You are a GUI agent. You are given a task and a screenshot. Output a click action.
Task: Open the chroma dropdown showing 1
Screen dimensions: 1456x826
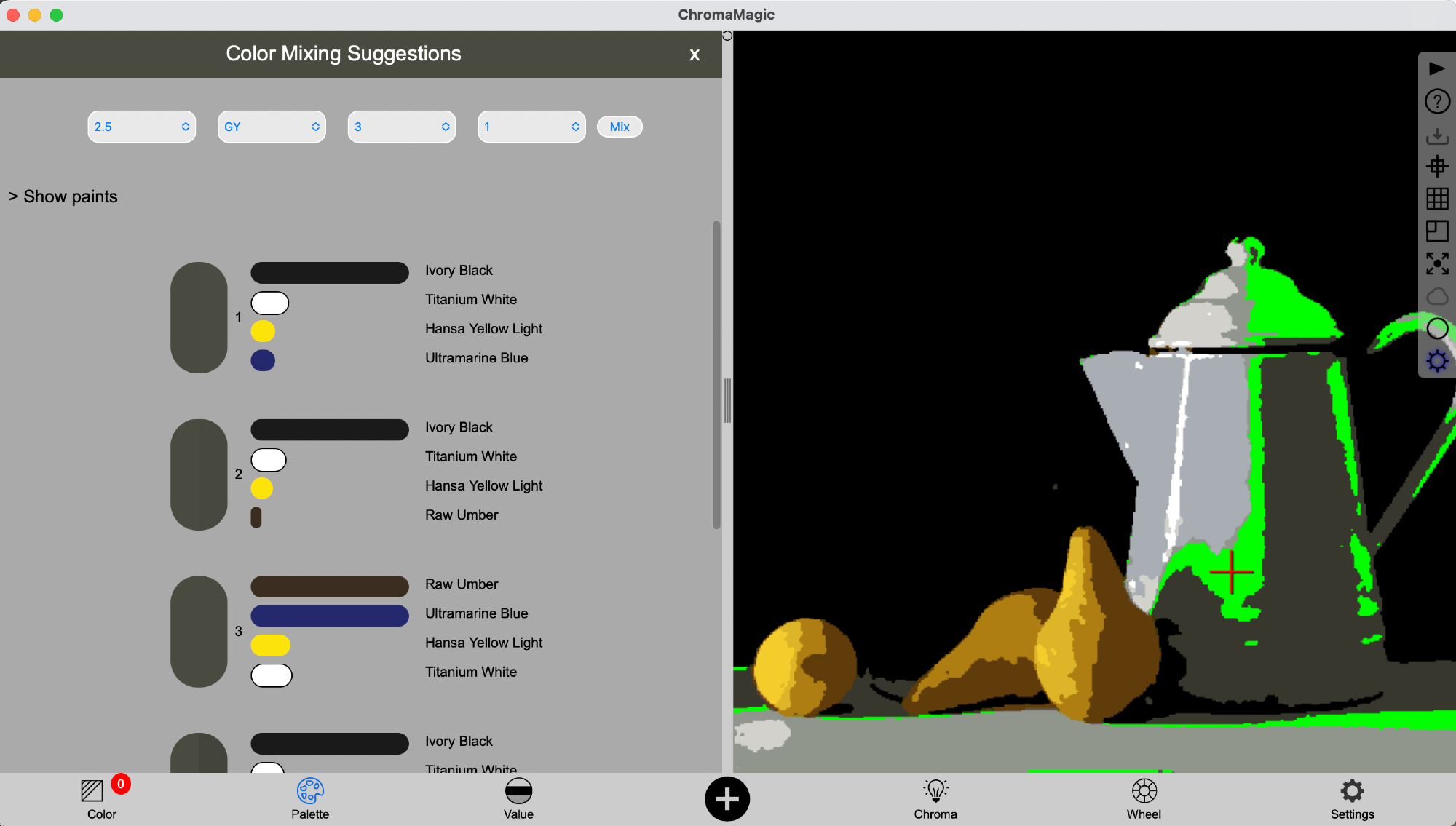pyautogui.click(x=531, y=127)
